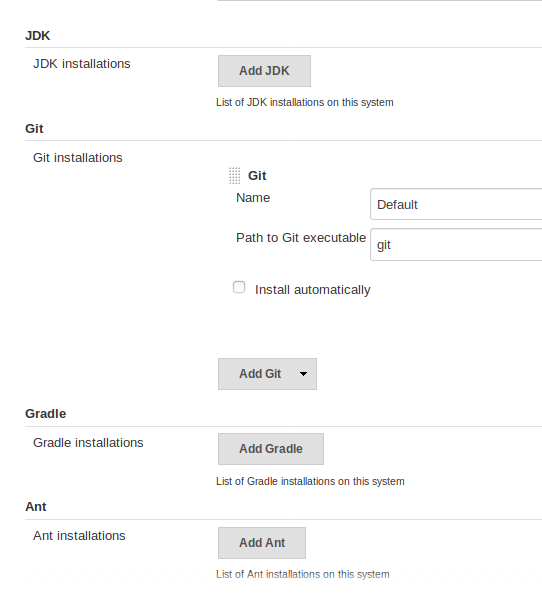Image resolution: width=542 pixels, height=594 pixels.
Task: Click the drag handle beside Git entry
Action: click(x=234, y=176)
